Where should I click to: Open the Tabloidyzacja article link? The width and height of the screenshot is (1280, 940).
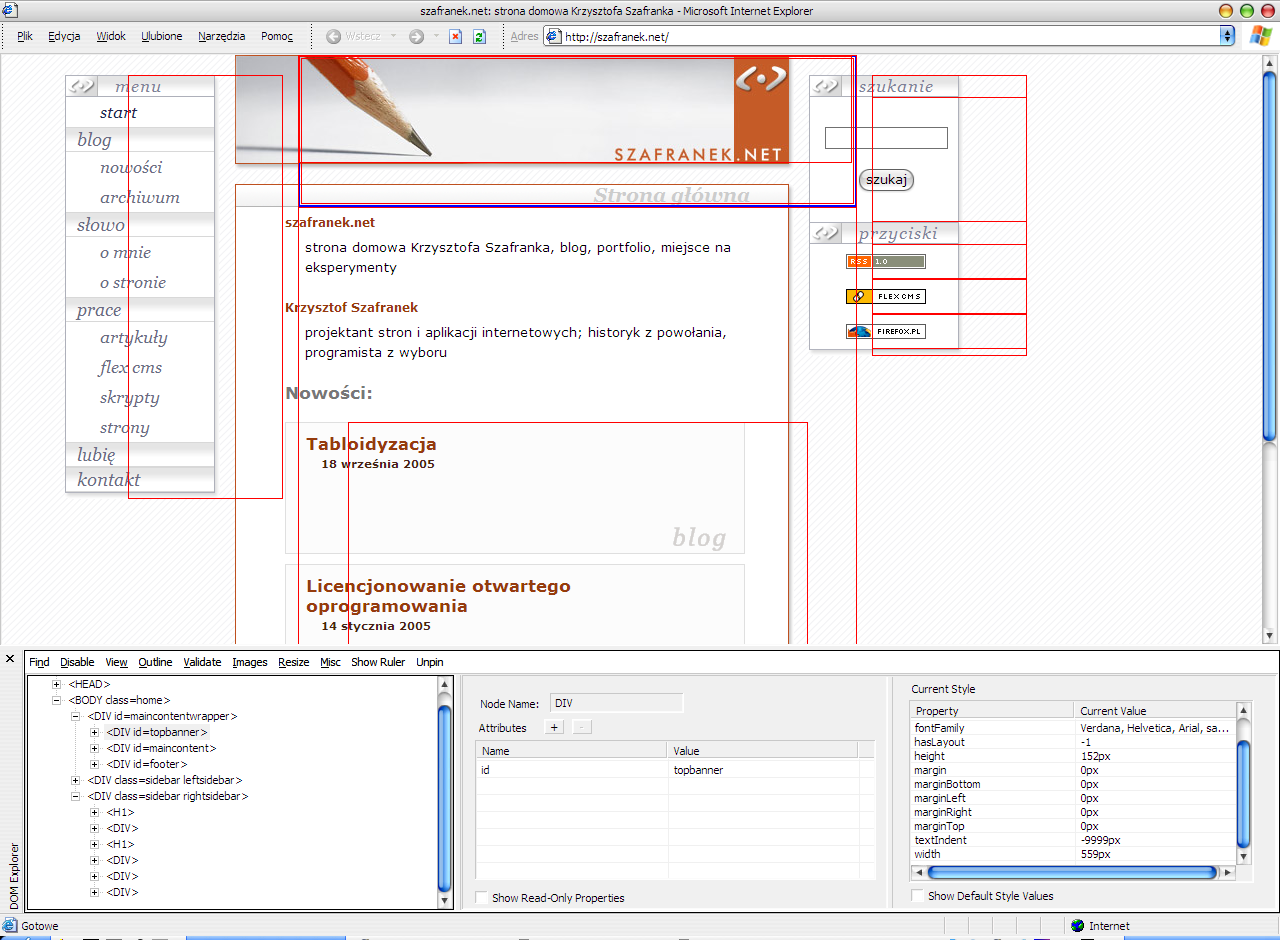[371, 444]
